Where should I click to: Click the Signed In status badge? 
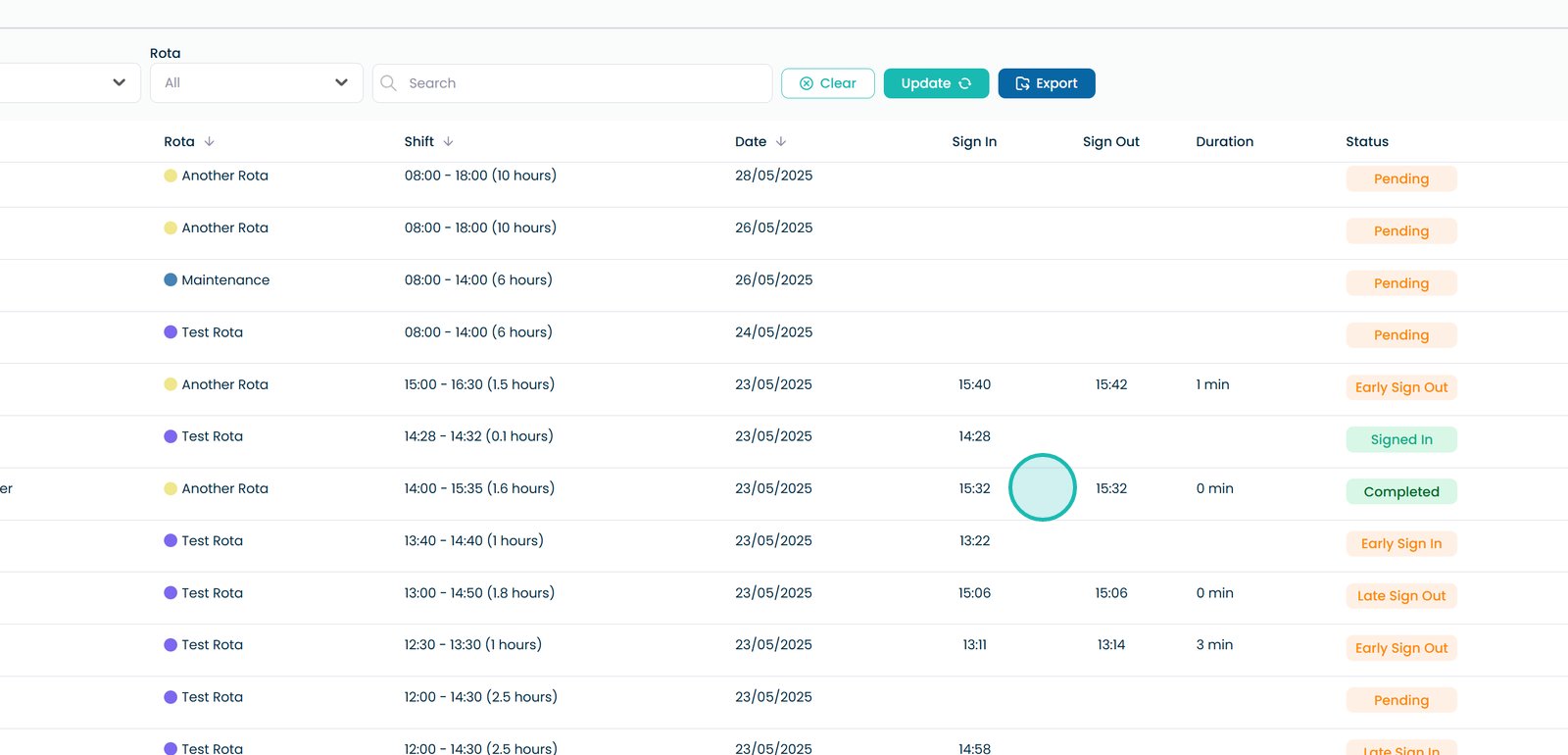pyautogui.click(x=1400, y=439)
